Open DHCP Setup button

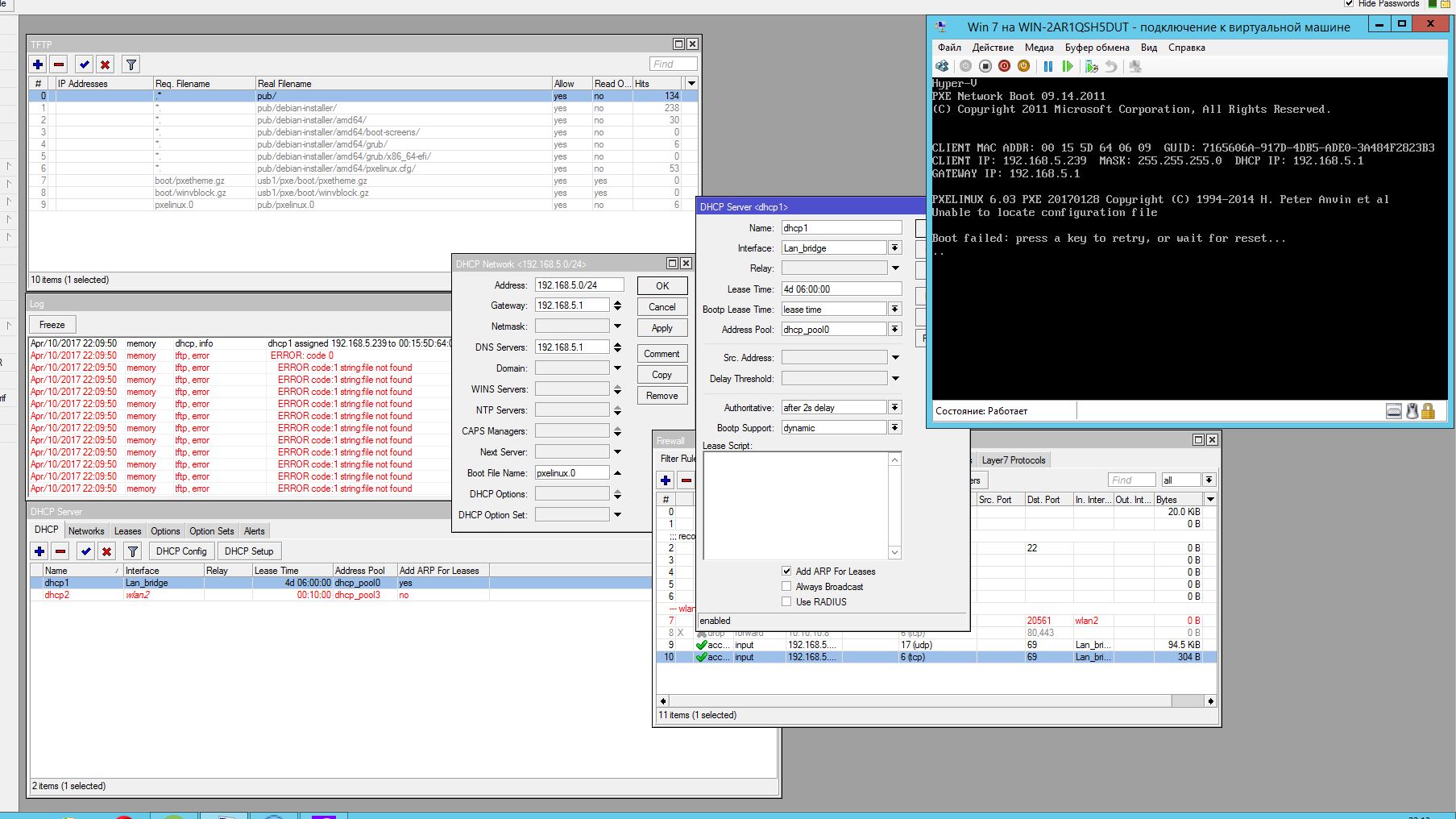(249, 551)
